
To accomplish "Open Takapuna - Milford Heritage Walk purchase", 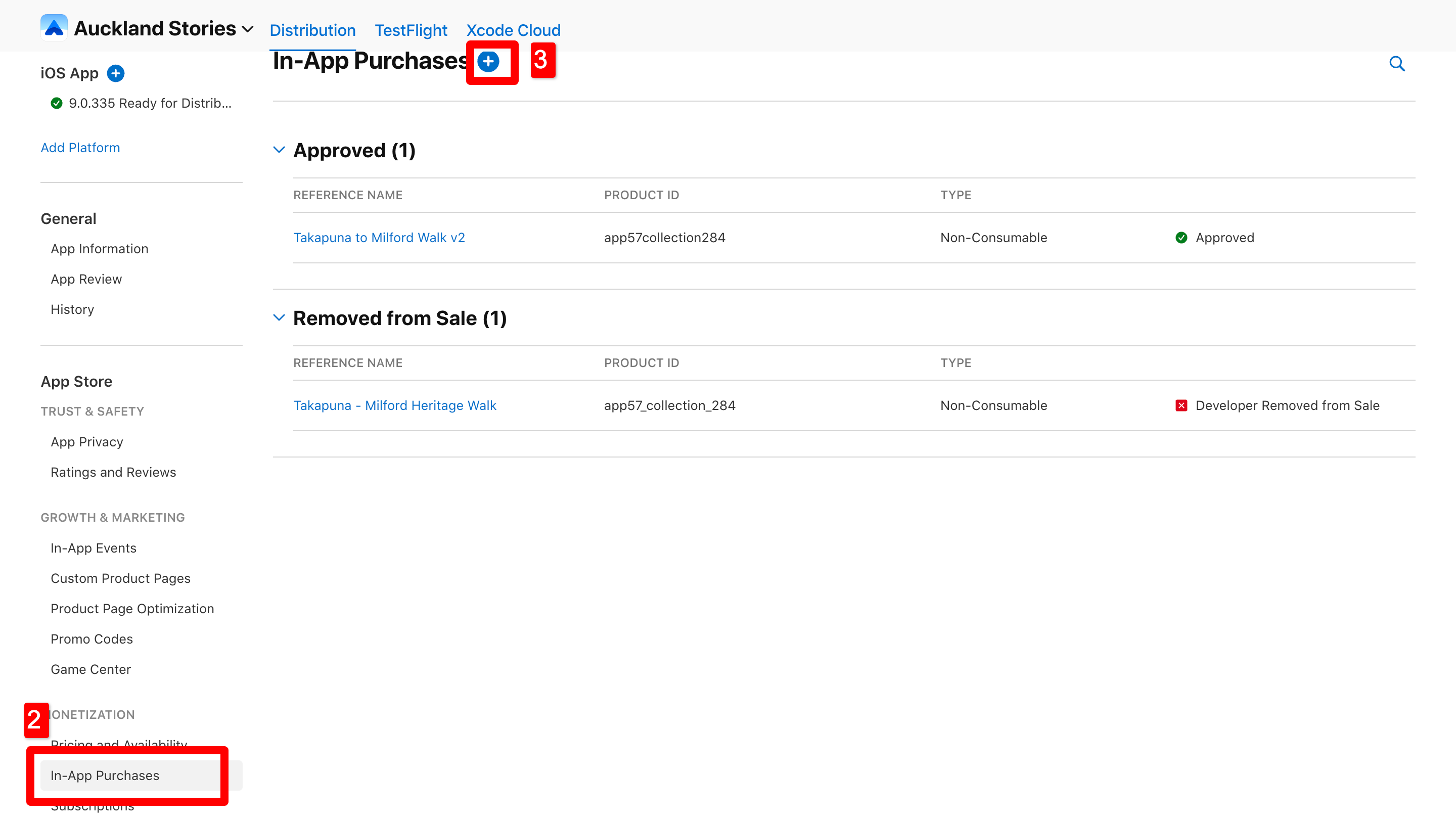I will coord(394,405).
